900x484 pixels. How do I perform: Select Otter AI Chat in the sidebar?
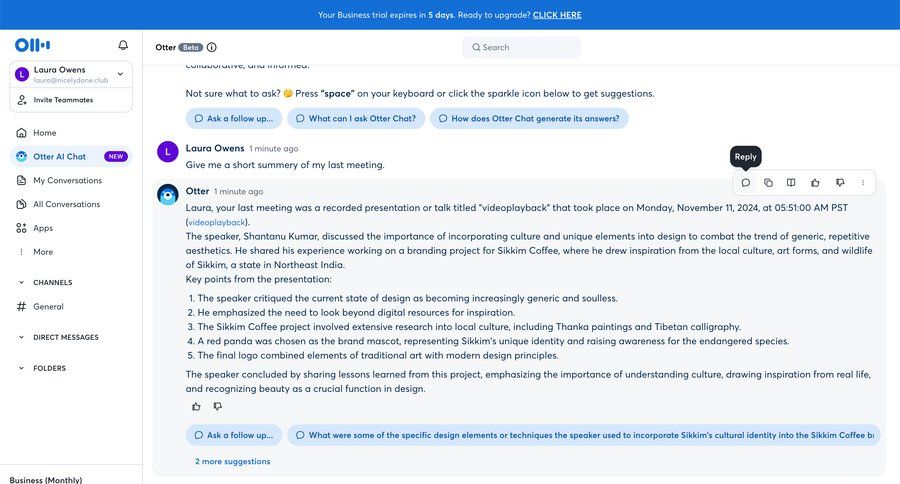click(x=71, y=156)
